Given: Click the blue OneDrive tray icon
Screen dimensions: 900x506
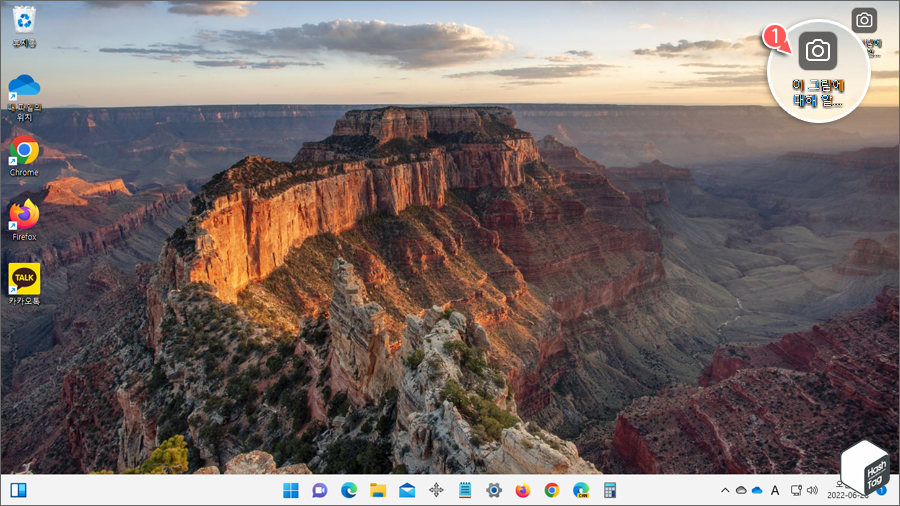Looking at the screenshot, I should (x=757, y=490).
